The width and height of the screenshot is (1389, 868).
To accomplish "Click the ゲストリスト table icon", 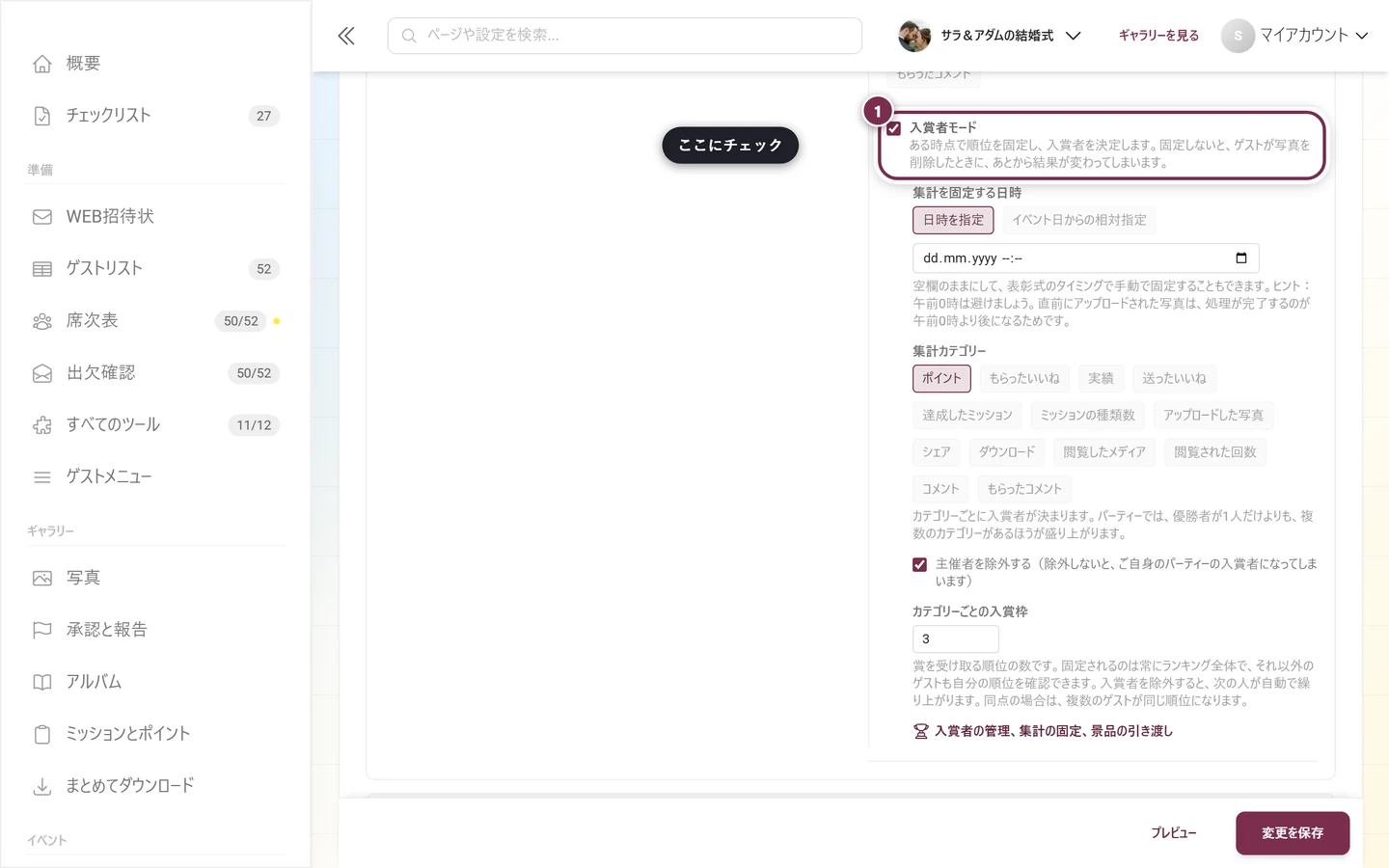I will pyautogui.click(x=42, y=269).
